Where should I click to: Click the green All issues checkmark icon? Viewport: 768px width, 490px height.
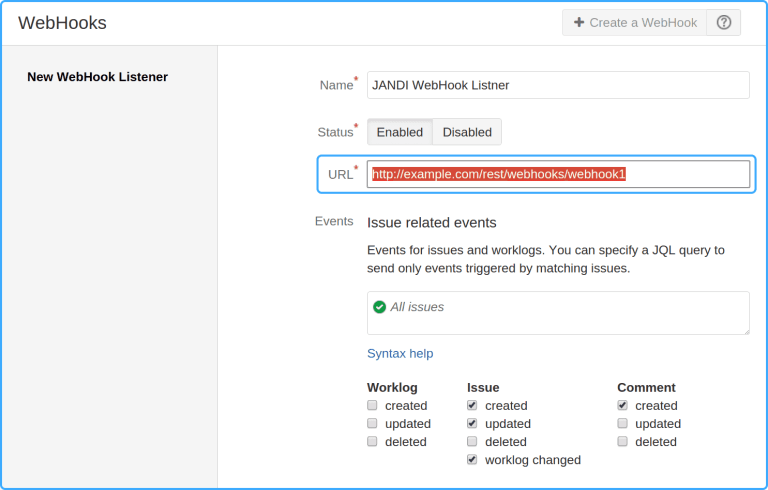379,307
